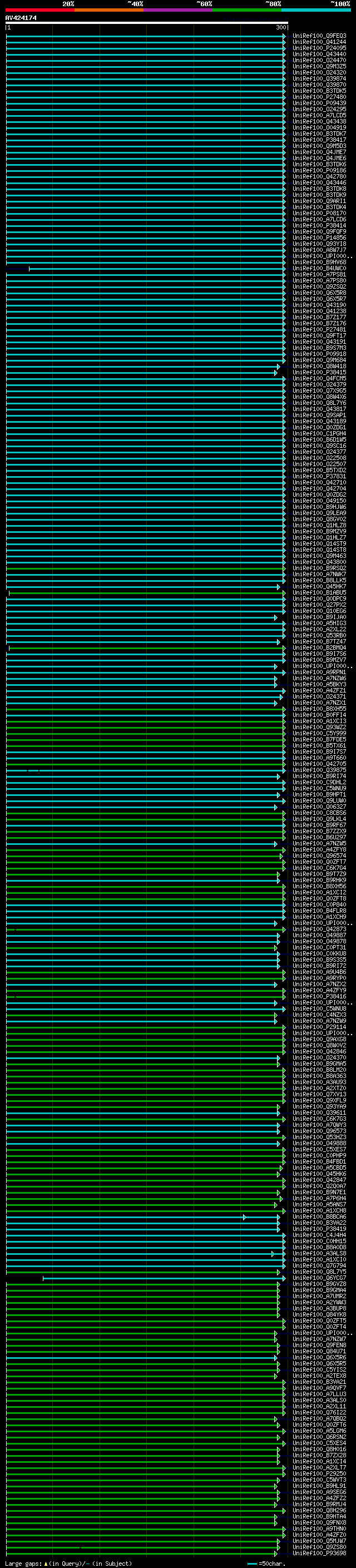Open hit UniRef100_Q43440
Screen dimensions: 356x1568
(x=319, y=54)
